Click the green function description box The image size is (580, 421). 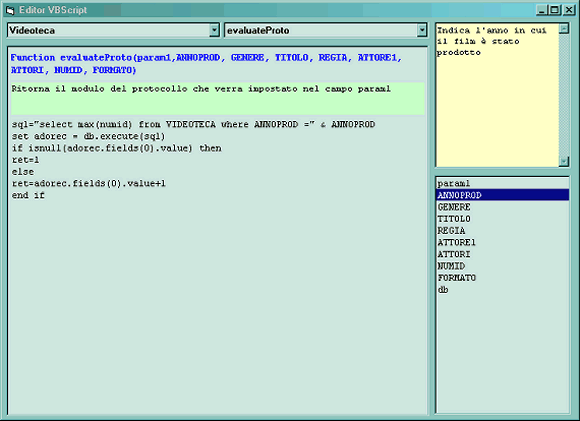[218, 98]
